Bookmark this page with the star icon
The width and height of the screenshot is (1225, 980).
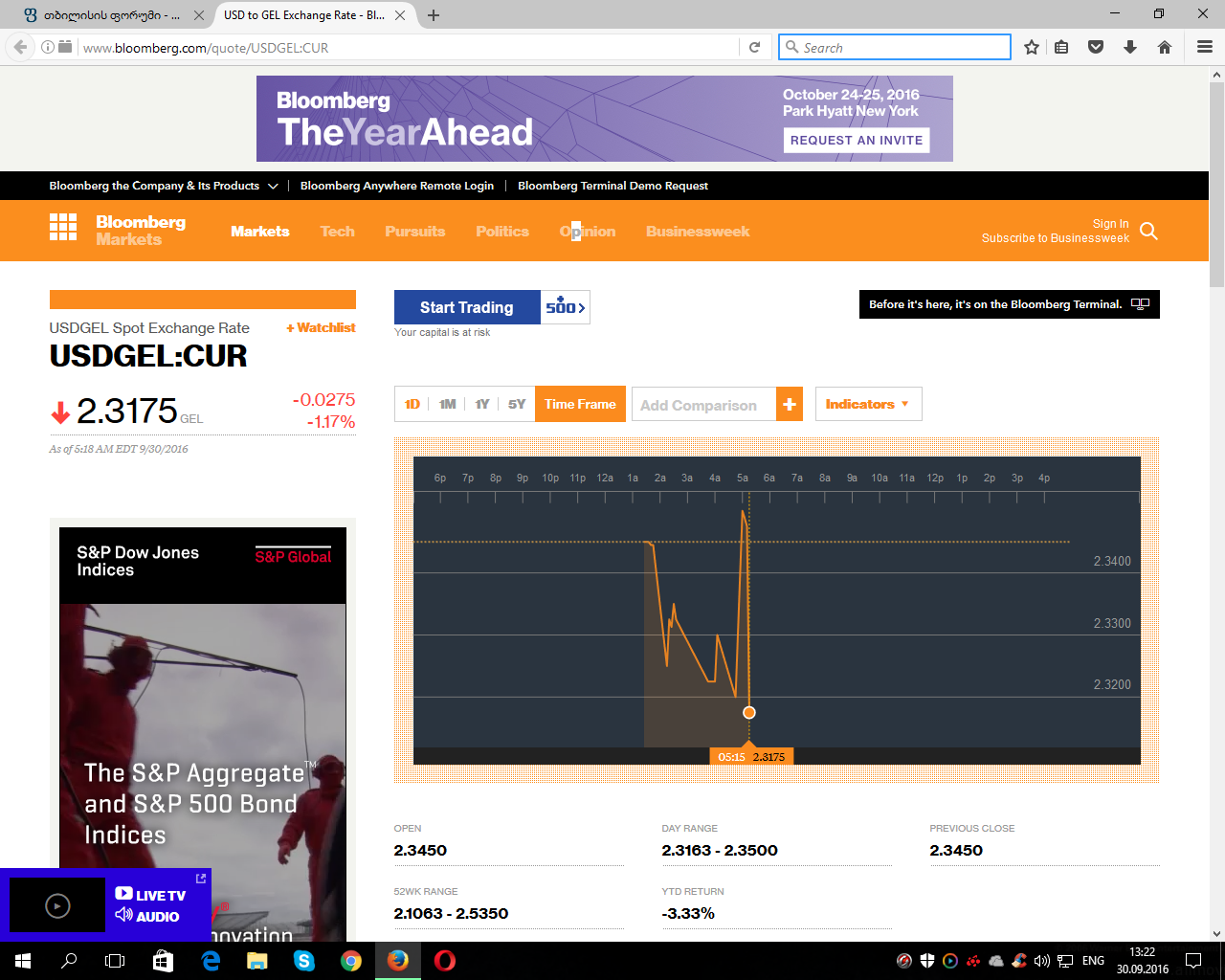(1032, 47)
